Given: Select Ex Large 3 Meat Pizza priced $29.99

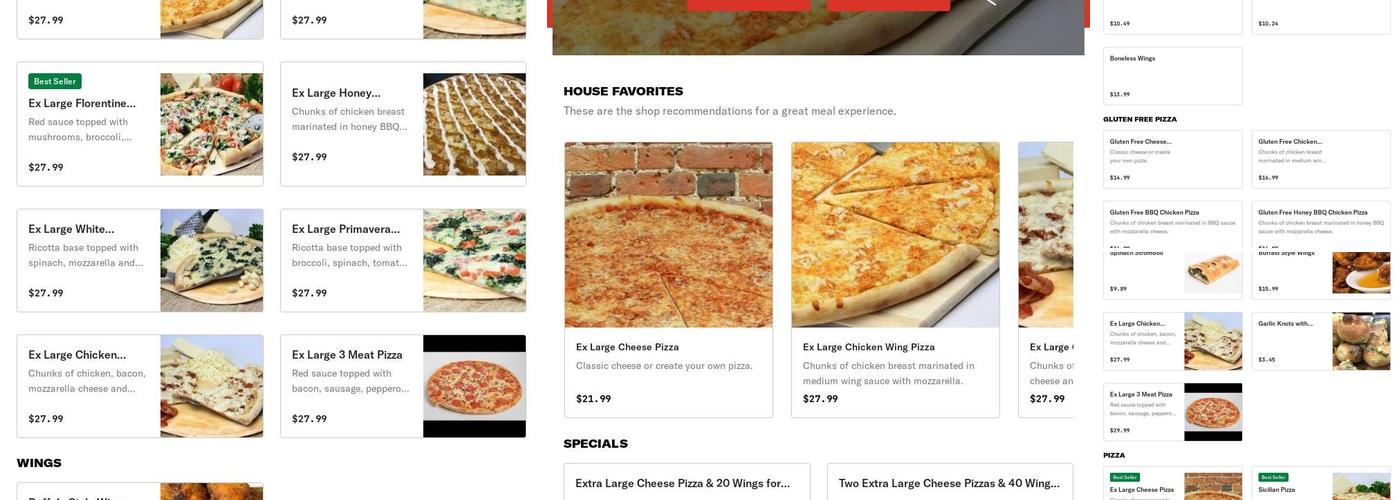Looking at the screenshot, I should pos(1173,412).
